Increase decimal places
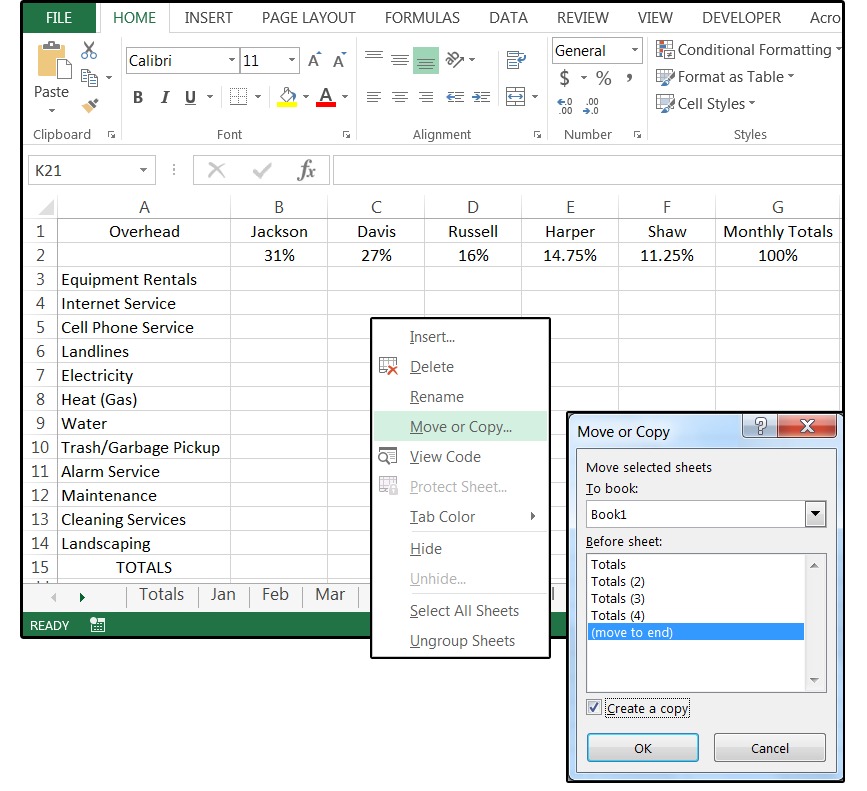The height and width of the screenshot is (791, 867). (565, 106)
